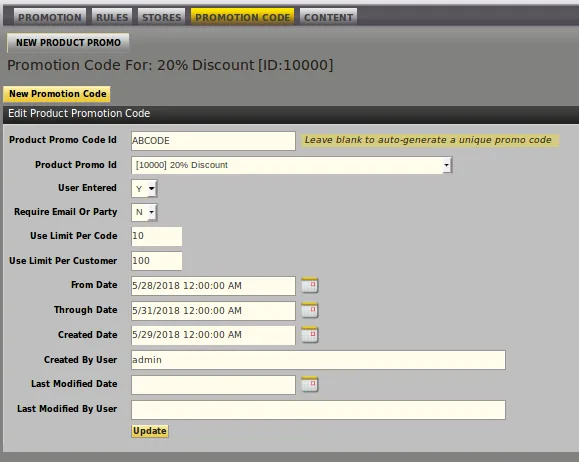
Task: Go to the Content tab
Action: pos(328,17)
